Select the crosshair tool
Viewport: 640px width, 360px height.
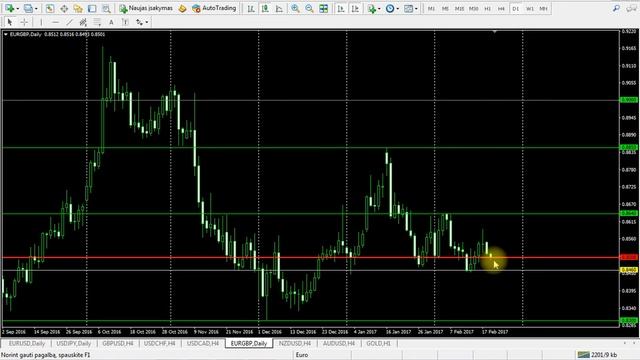[x=24, y=22]
